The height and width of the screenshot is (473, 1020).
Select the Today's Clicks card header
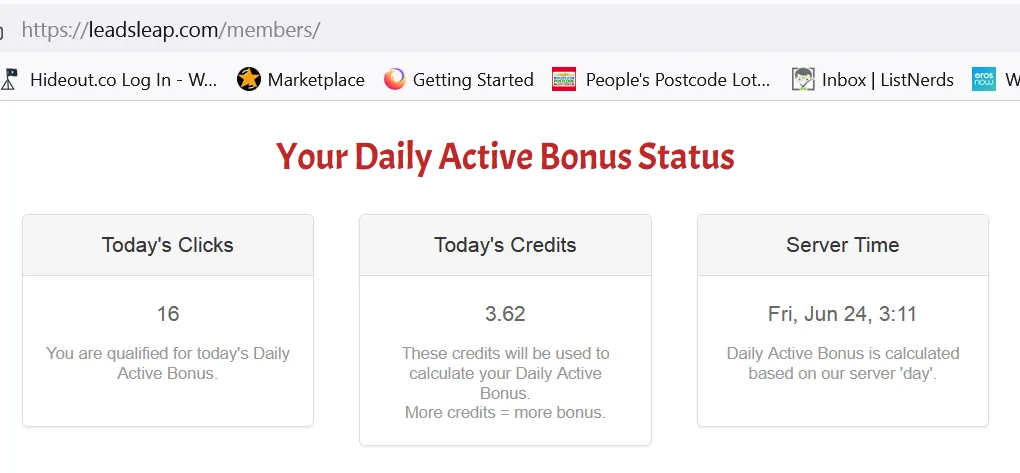pos(168,245)
